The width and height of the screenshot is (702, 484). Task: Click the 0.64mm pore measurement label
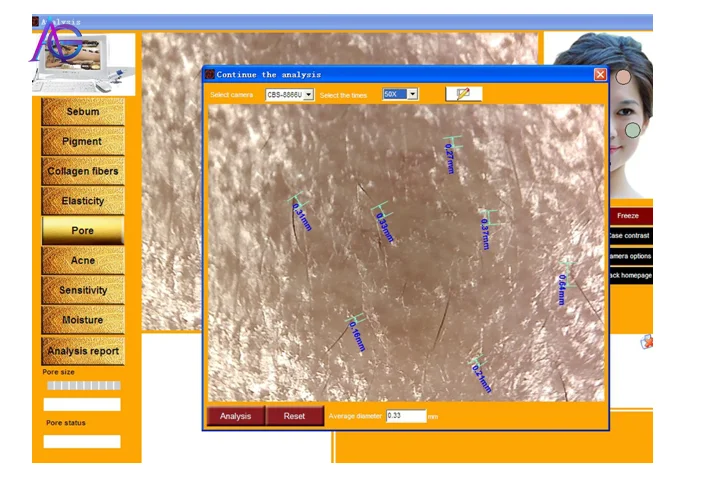(x=562, y=290)
